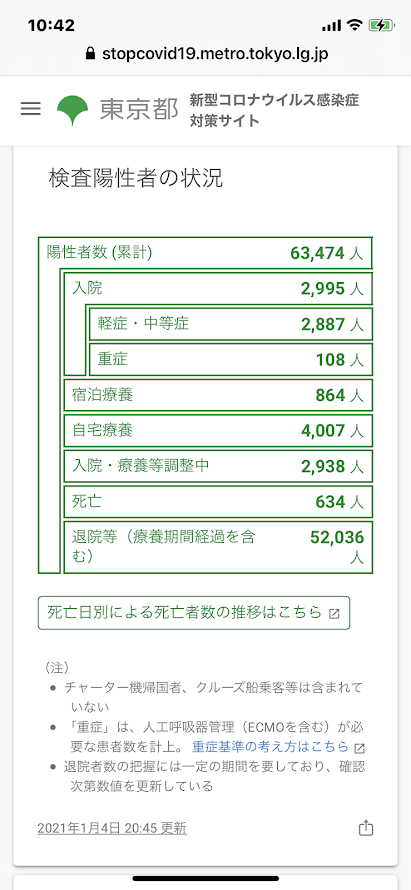
Task: Select the 死亡 634 人 row
Action: point(218,501)
